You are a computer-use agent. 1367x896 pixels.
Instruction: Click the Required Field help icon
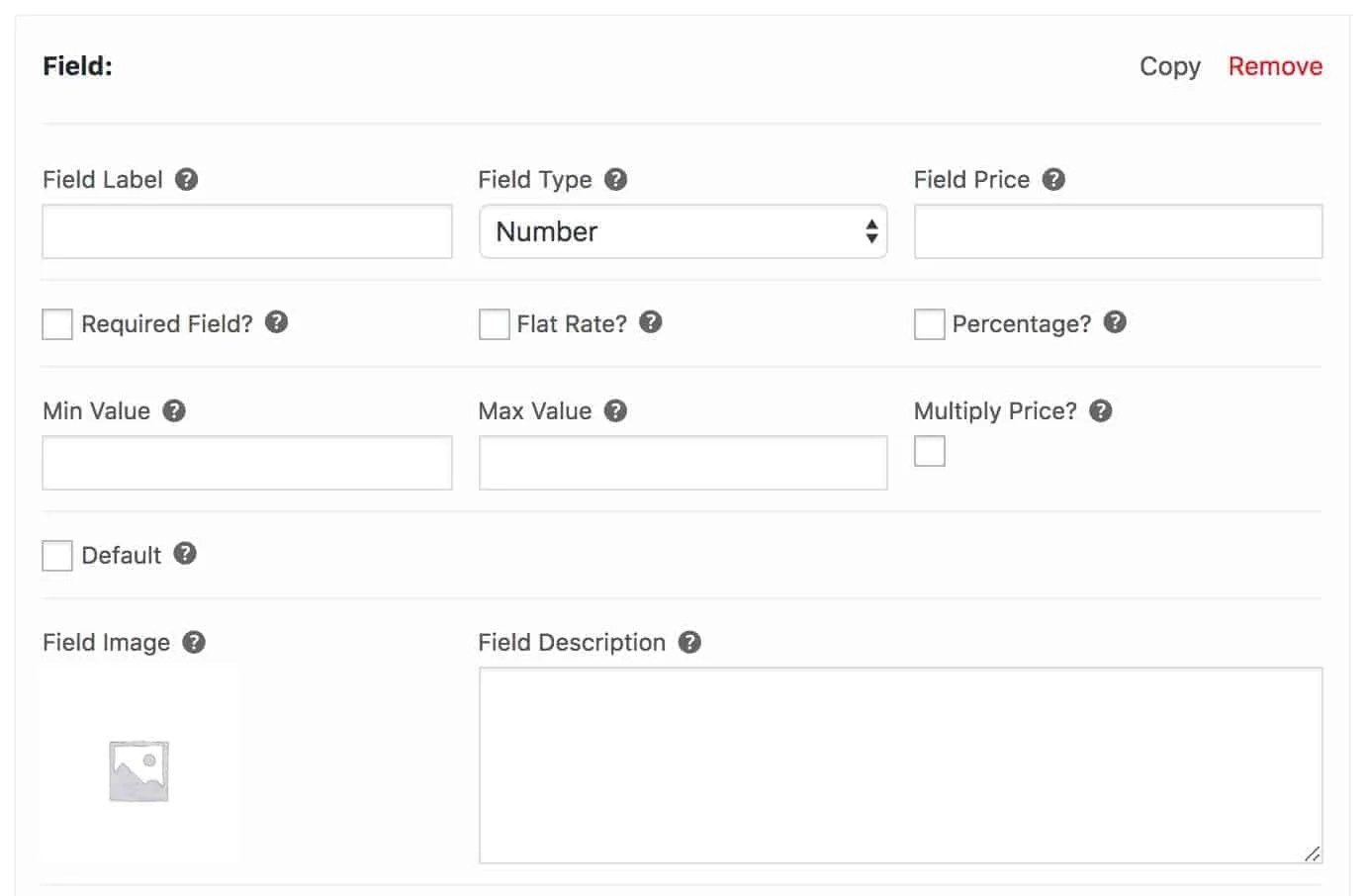pos(278,322)
